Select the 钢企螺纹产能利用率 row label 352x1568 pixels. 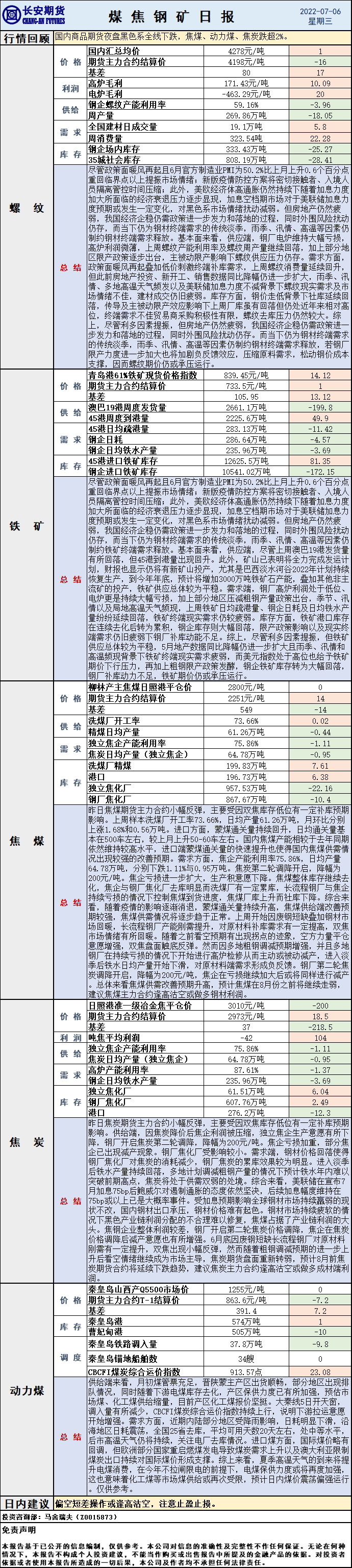tap(127, 105)
